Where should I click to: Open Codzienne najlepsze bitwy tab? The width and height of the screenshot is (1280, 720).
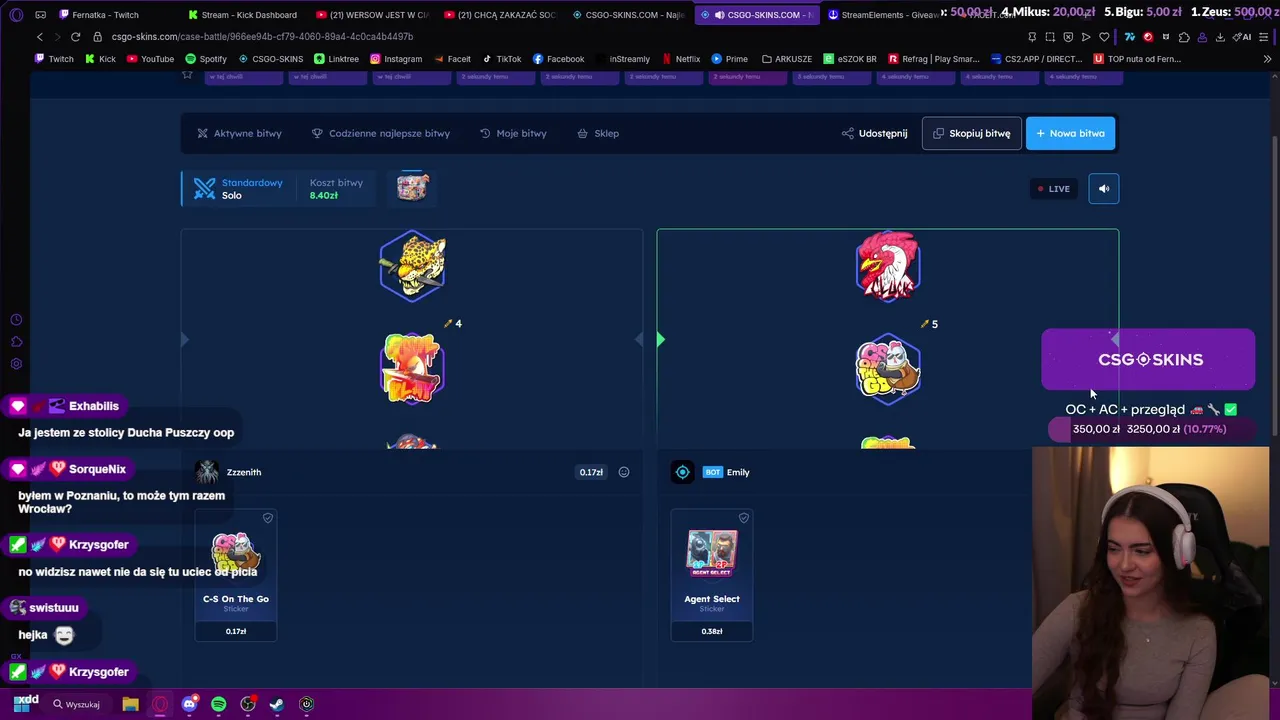pos(380,133)
